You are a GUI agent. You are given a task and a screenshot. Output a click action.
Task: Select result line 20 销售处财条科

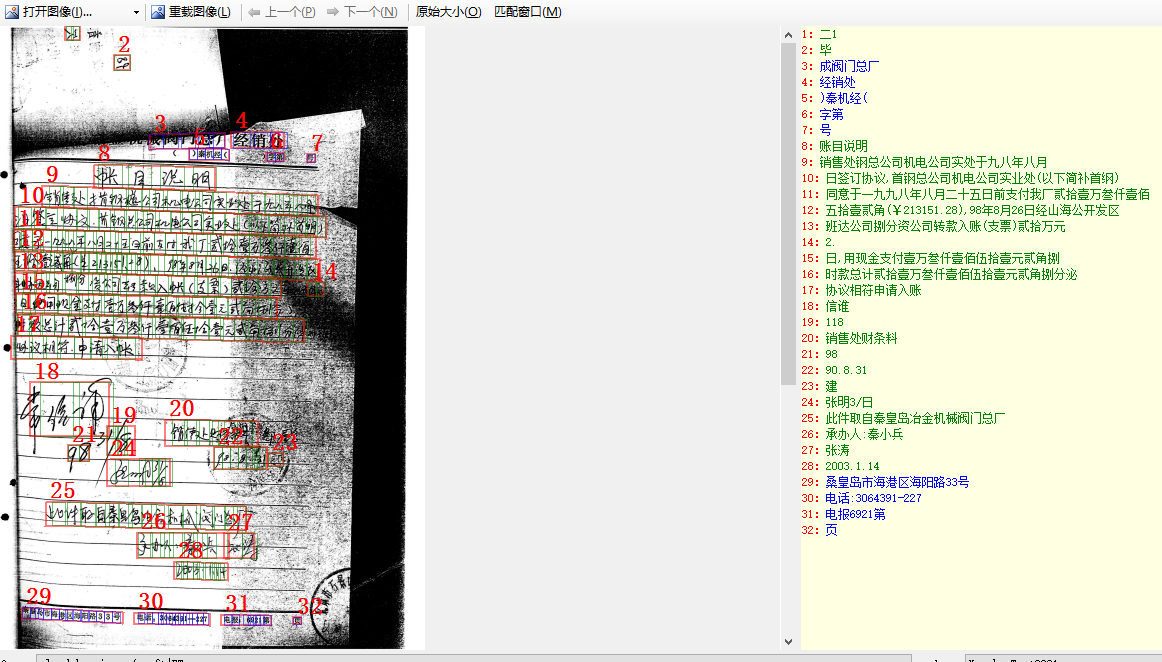click(x=861, y=338)
